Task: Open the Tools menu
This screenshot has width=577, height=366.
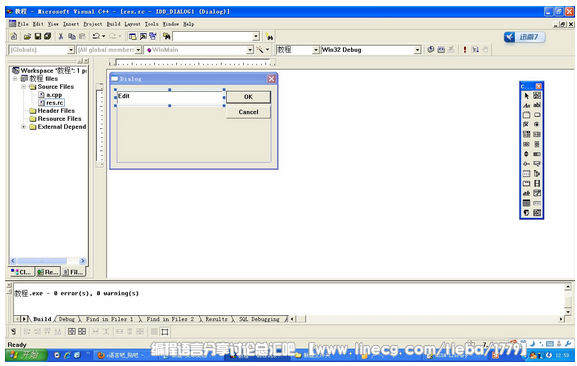Action: 152,24
